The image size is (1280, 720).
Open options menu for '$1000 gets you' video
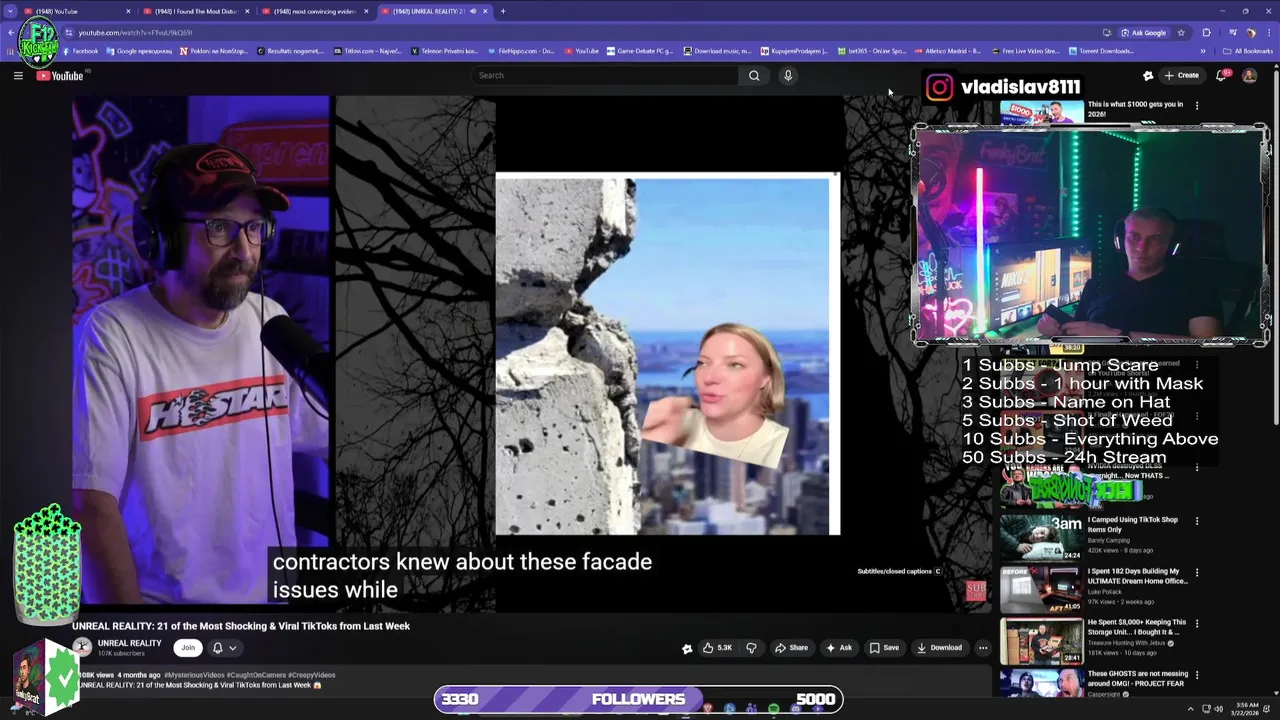pos(1197,105)
